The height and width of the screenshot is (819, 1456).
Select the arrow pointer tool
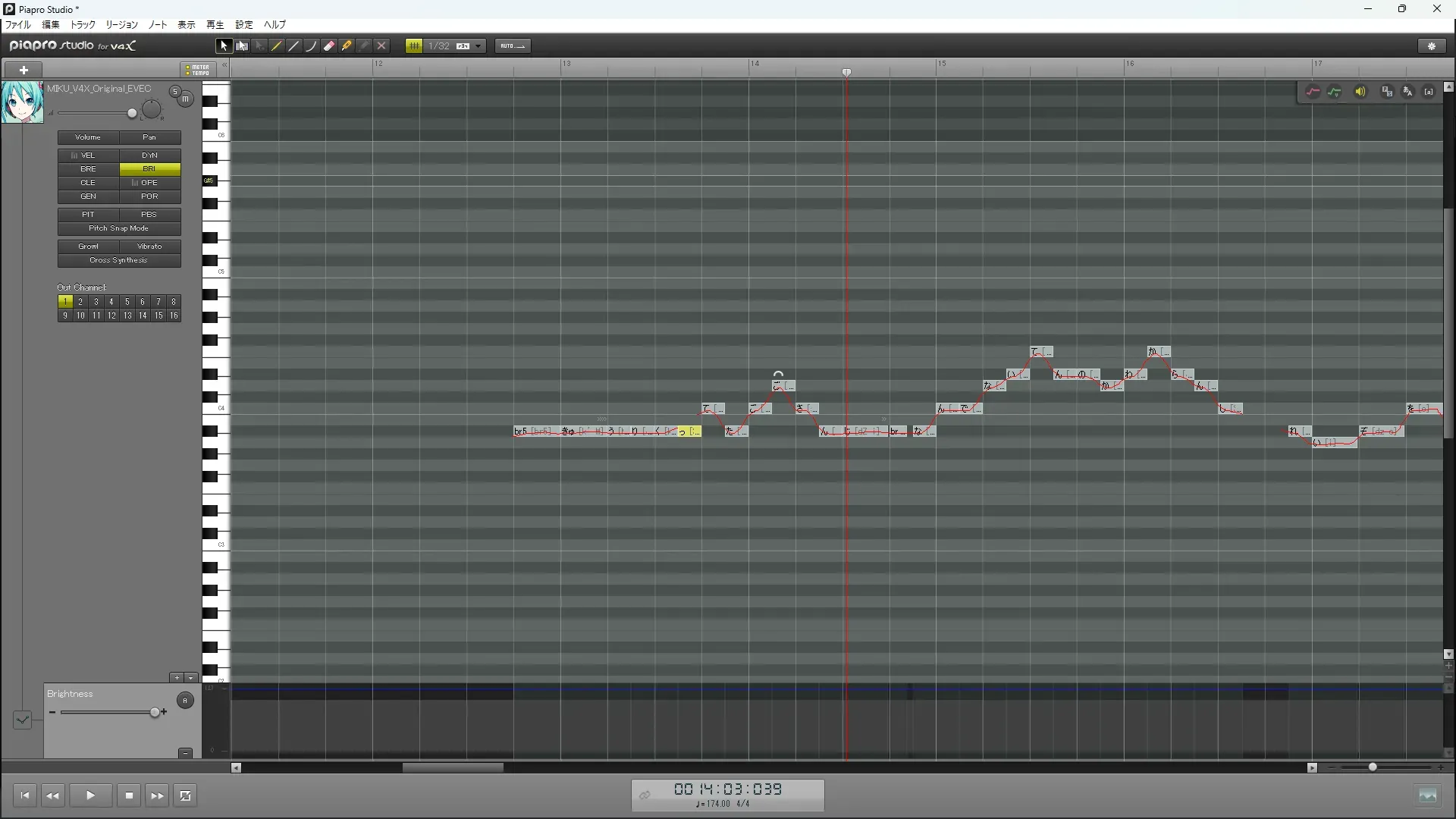tap(223, 46)
